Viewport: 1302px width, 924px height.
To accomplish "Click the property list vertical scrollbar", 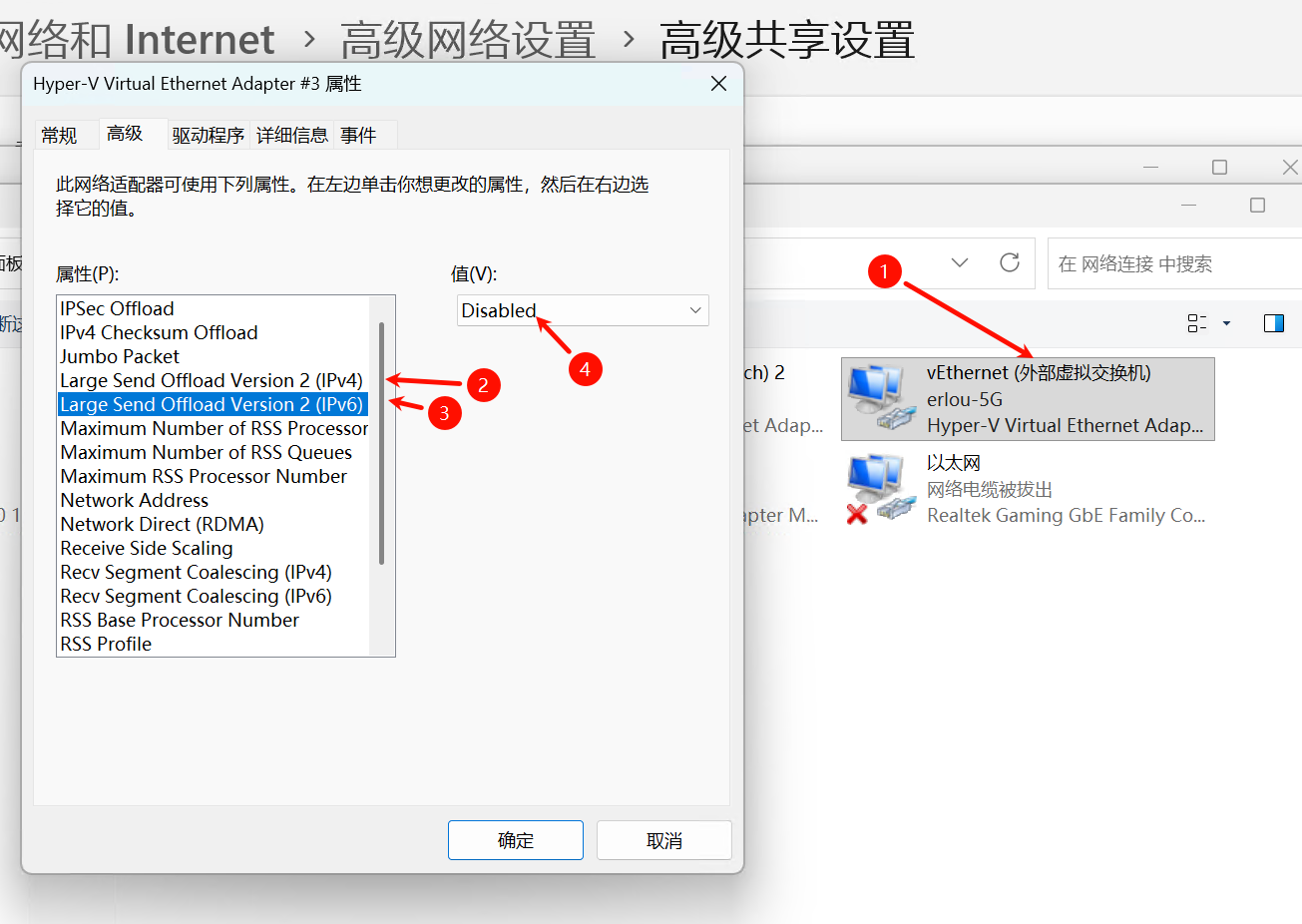I will coord(382,443).
